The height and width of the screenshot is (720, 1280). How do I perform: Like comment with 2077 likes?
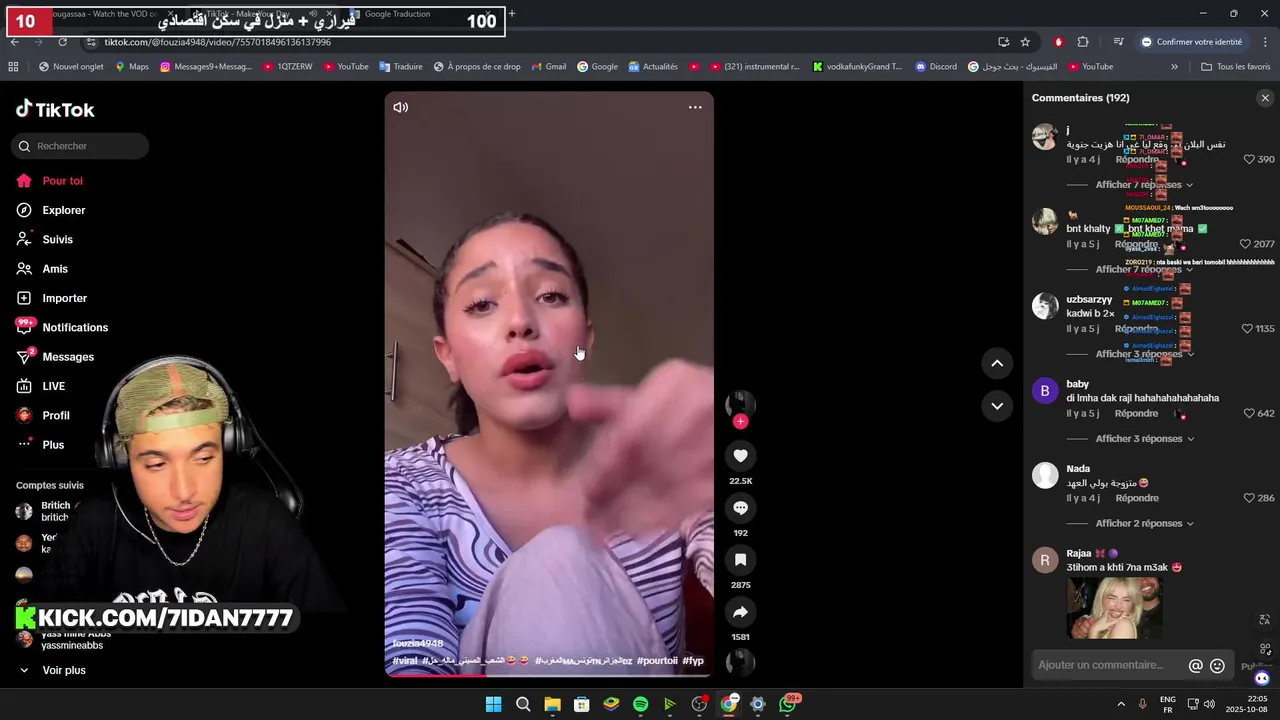[1245, 244]
